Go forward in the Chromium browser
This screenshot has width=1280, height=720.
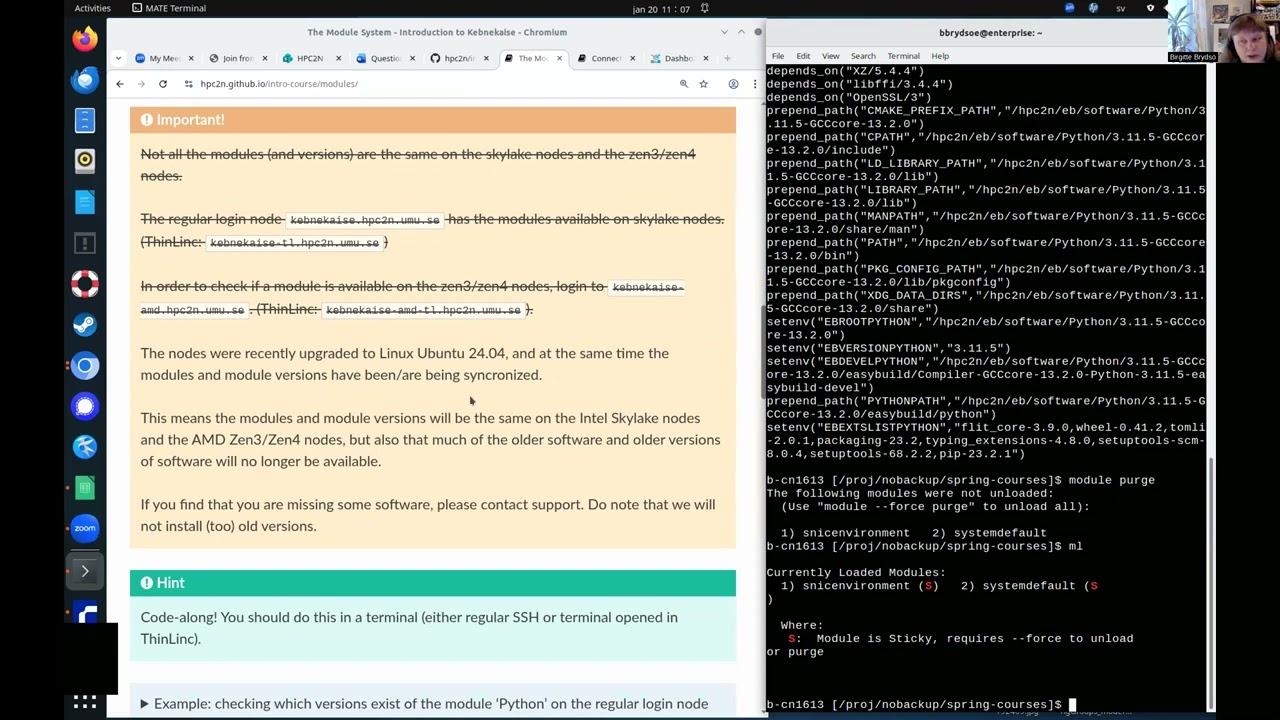click(x=140, y=84)
